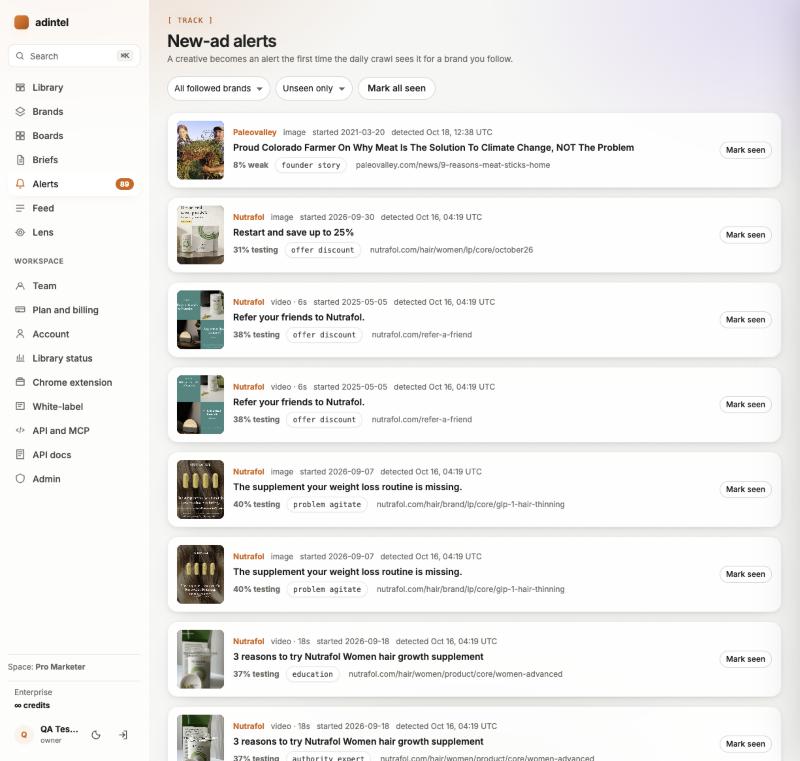800x761 pixels.
Task: Open the White-label settings page
Action: pos(74,406)
